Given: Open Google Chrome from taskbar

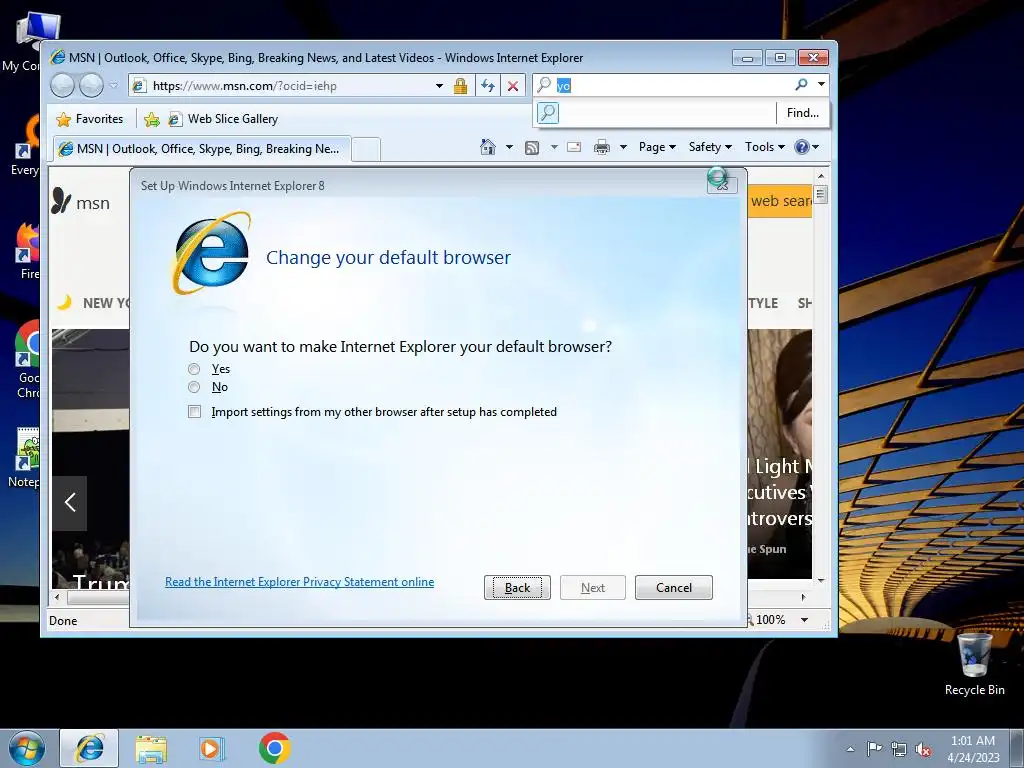Looking at the screenshot, I should coord(274,748).
